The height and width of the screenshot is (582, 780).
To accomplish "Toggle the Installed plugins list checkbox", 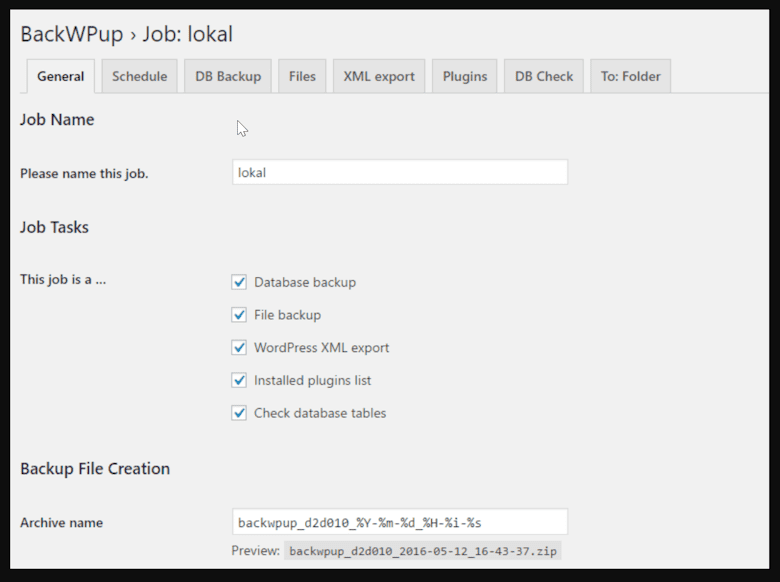I will click(x=239, y=380).
